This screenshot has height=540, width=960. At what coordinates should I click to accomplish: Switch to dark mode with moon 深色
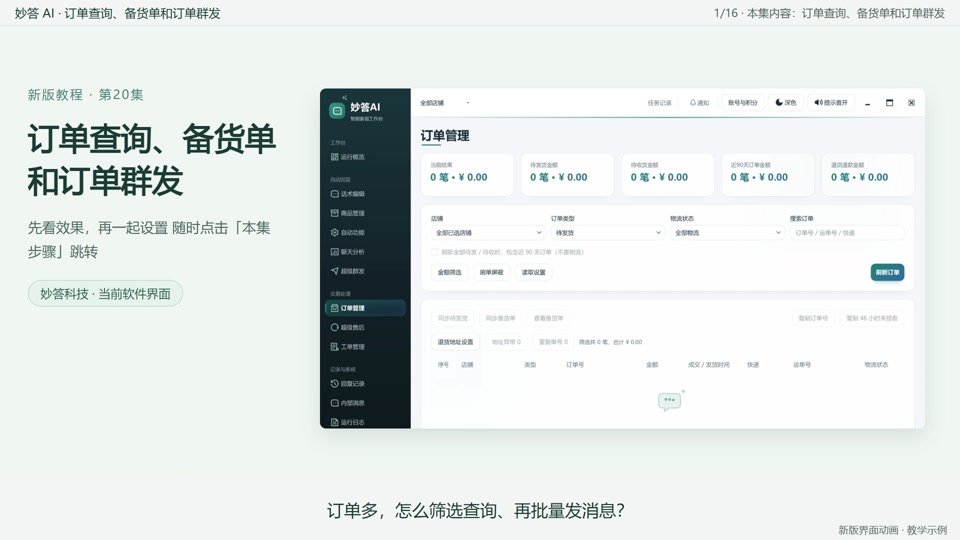pos(786,103)
